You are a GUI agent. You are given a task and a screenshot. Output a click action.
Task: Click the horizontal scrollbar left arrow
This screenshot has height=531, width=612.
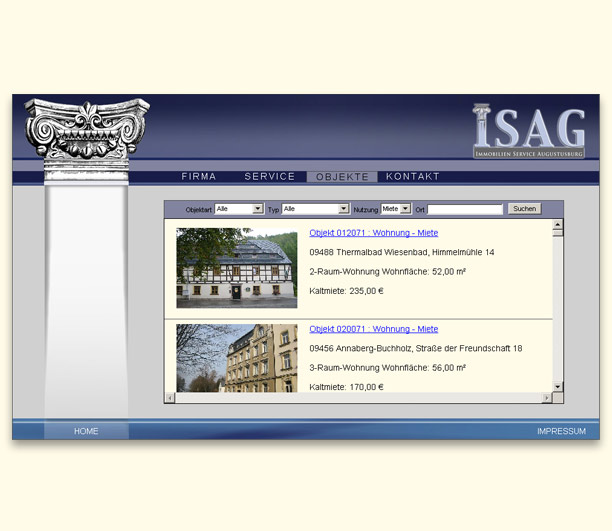coord(170,398)
